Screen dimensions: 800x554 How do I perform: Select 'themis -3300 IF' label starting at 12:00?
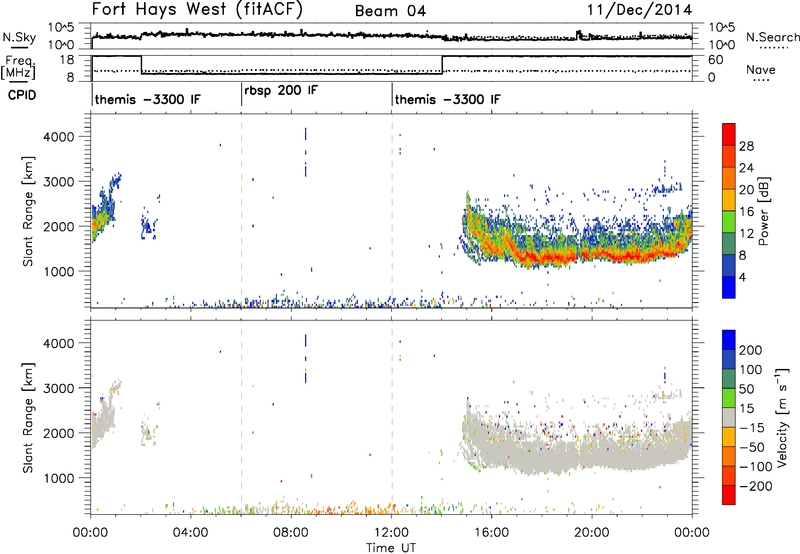pos(447,99)
